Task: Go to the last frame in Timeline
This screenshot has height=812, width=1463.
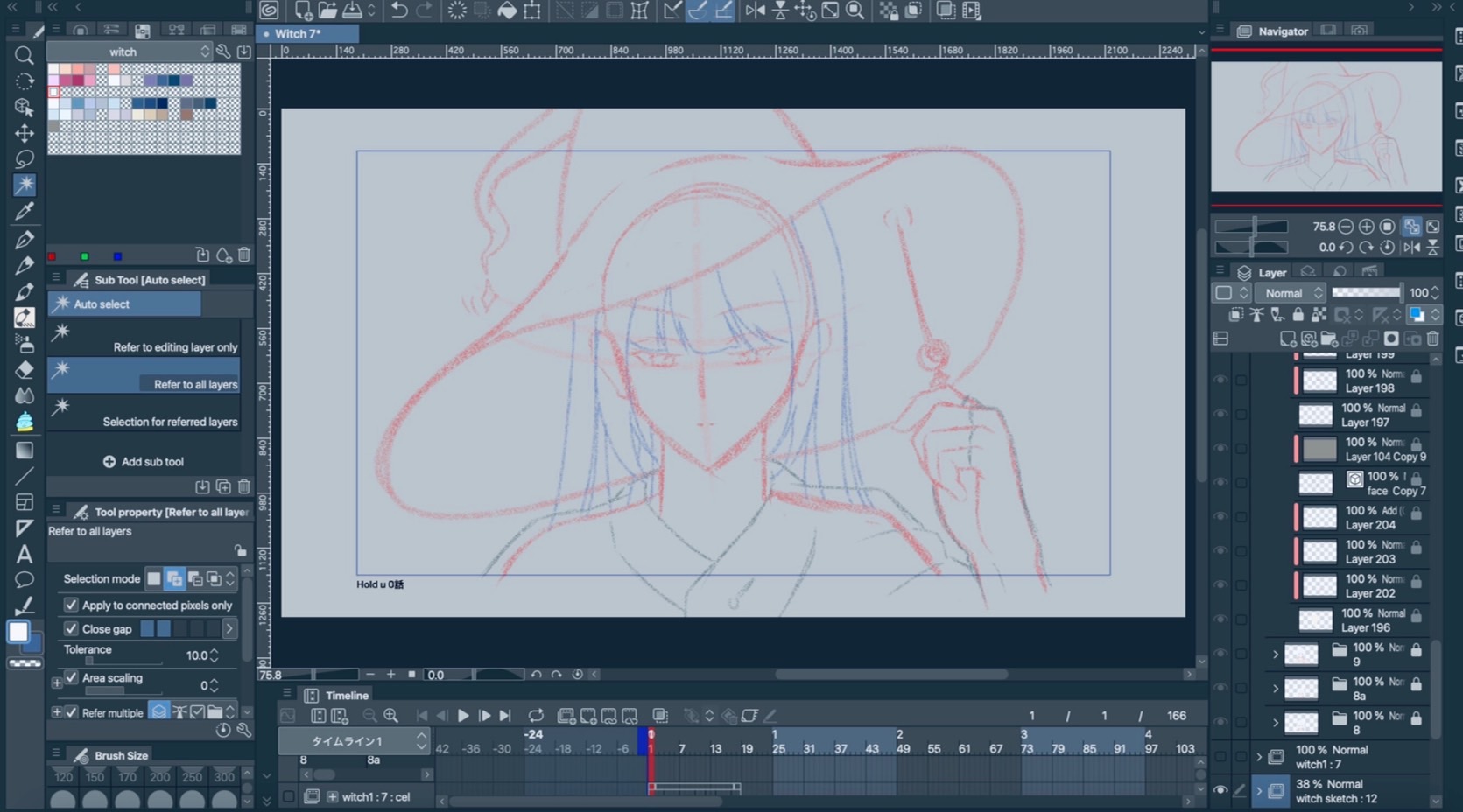Action: 505,716
